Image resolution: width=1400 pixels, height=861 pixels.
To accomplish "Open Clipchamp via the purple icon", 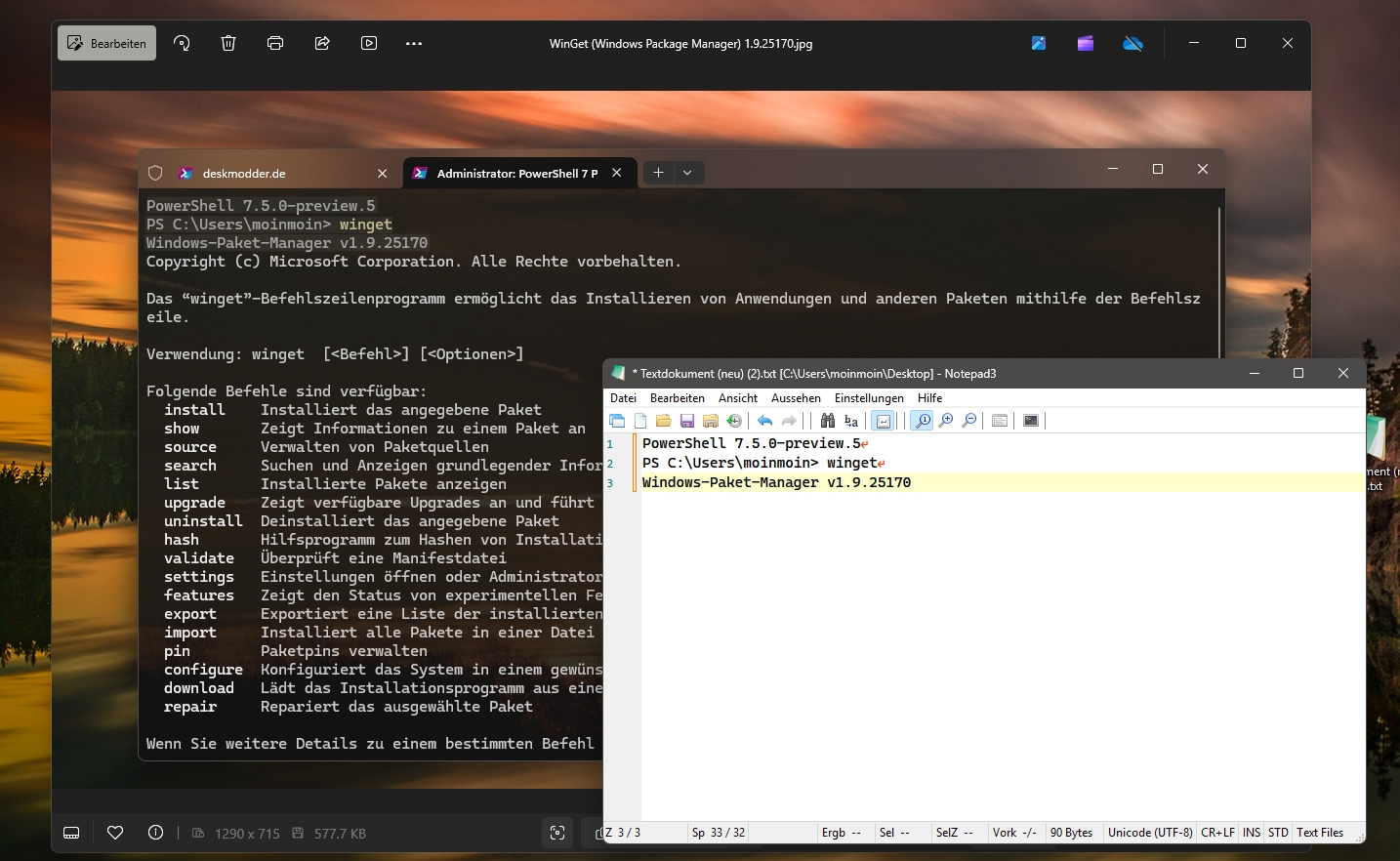I will (x=1086, y=43).
